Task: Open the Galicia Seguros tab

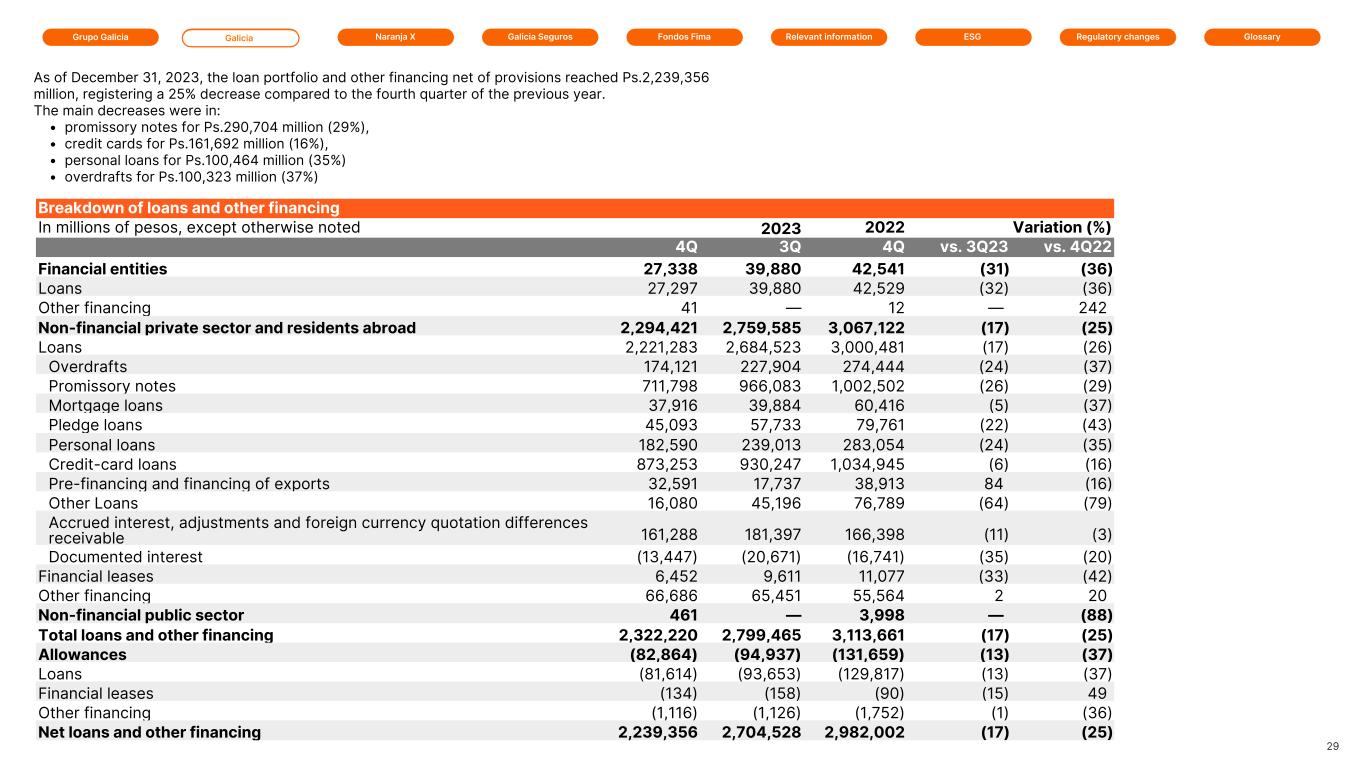Action: (x=540, y=37)
